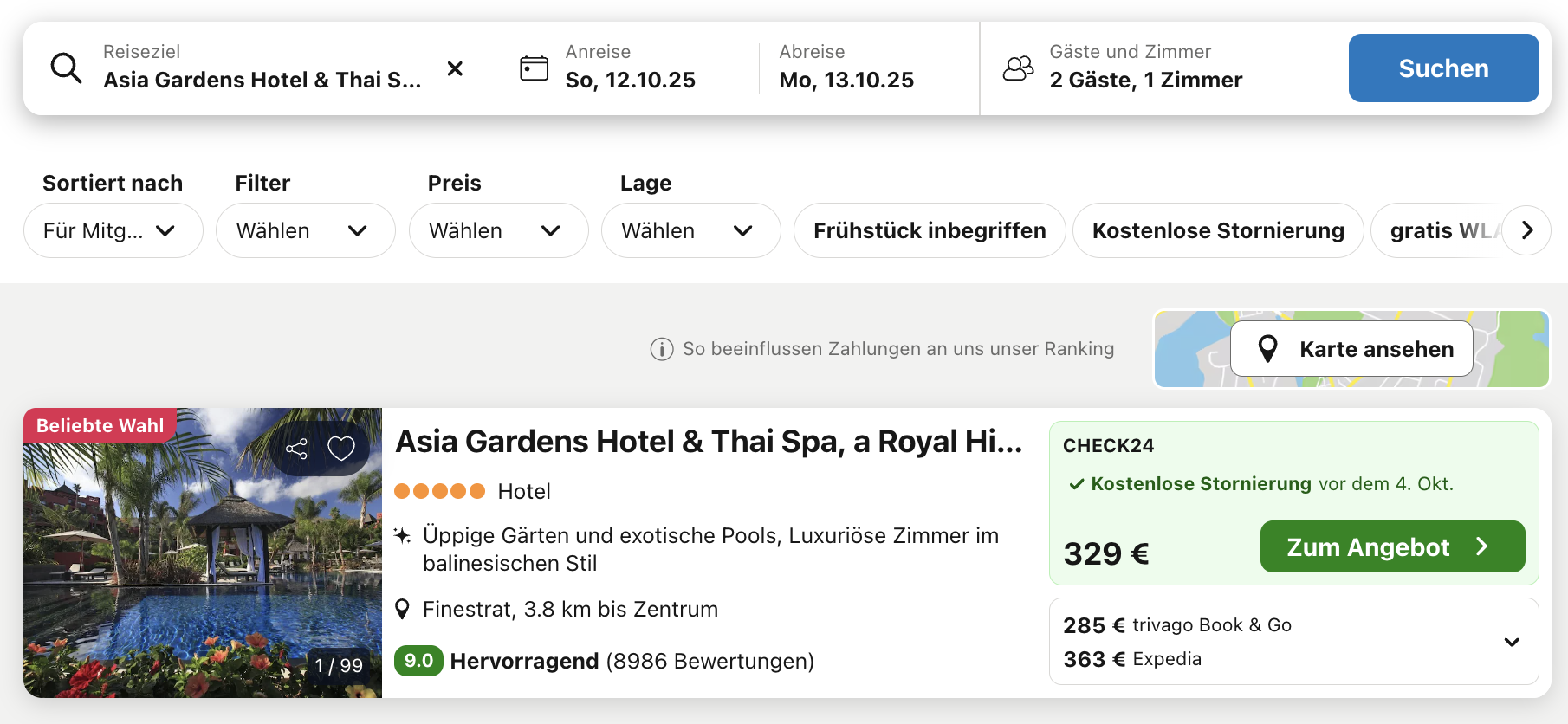The width and height of the screenshot is (1568, 724).
Task: Click the Zum Angebot button
Action: [1391, 546]
